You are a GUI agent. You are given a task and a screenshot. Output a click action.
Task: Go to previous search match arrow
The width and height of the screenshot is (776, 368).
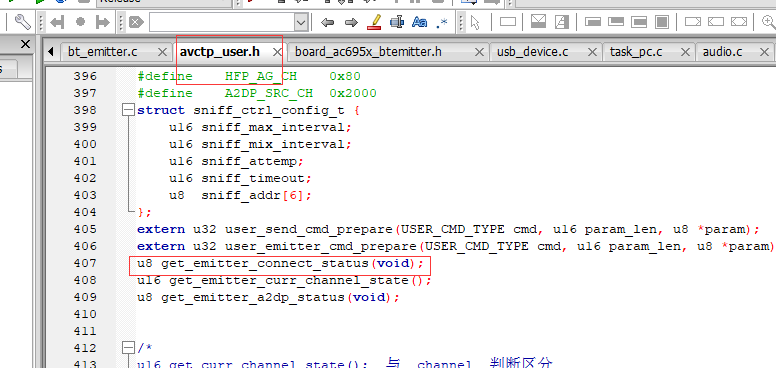[327, 22]
